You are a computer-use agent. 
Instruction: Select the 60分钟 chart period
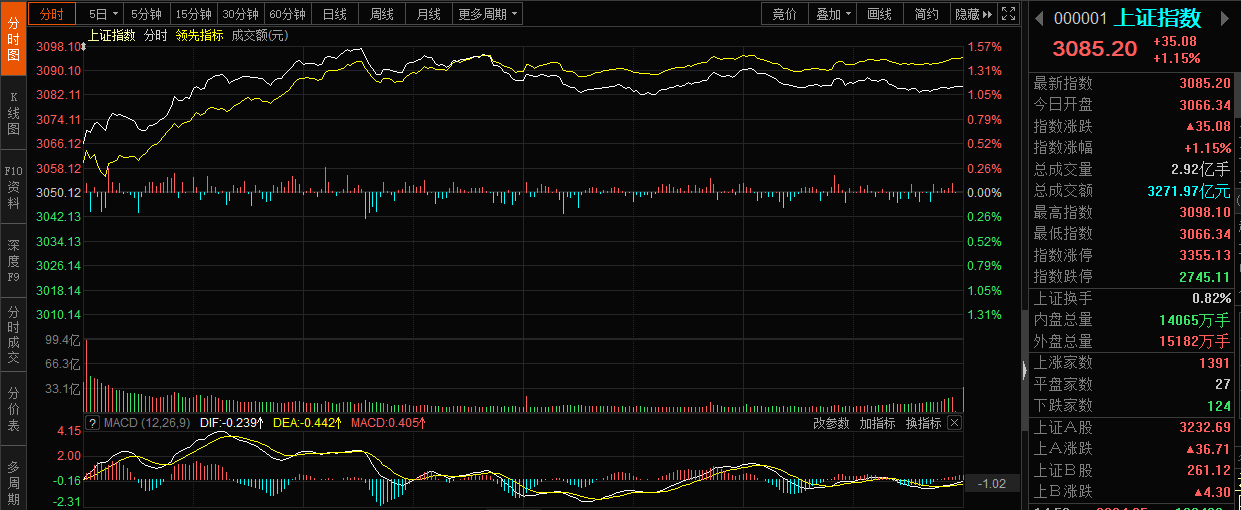point(288,14)
